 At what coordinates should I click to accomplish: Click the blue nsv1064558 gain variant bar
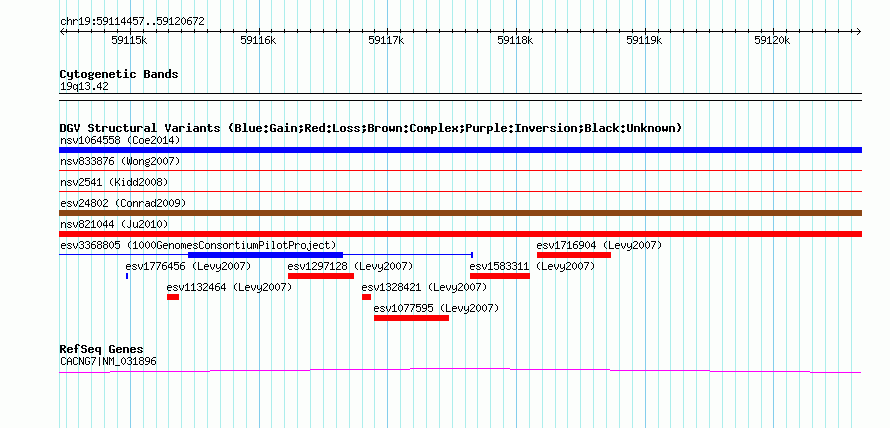(x=460, y=150)
